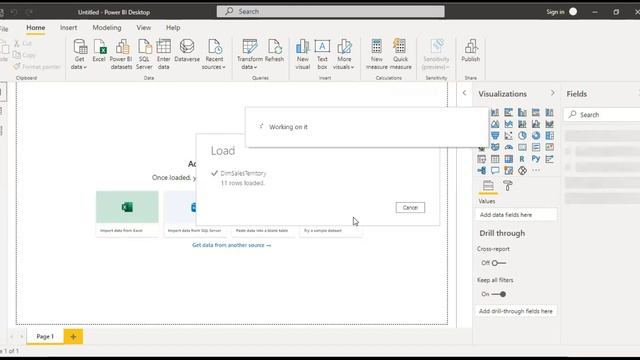Select the Q&A visual
Viewport: 640px width, 360px height.
coord(495,170)
